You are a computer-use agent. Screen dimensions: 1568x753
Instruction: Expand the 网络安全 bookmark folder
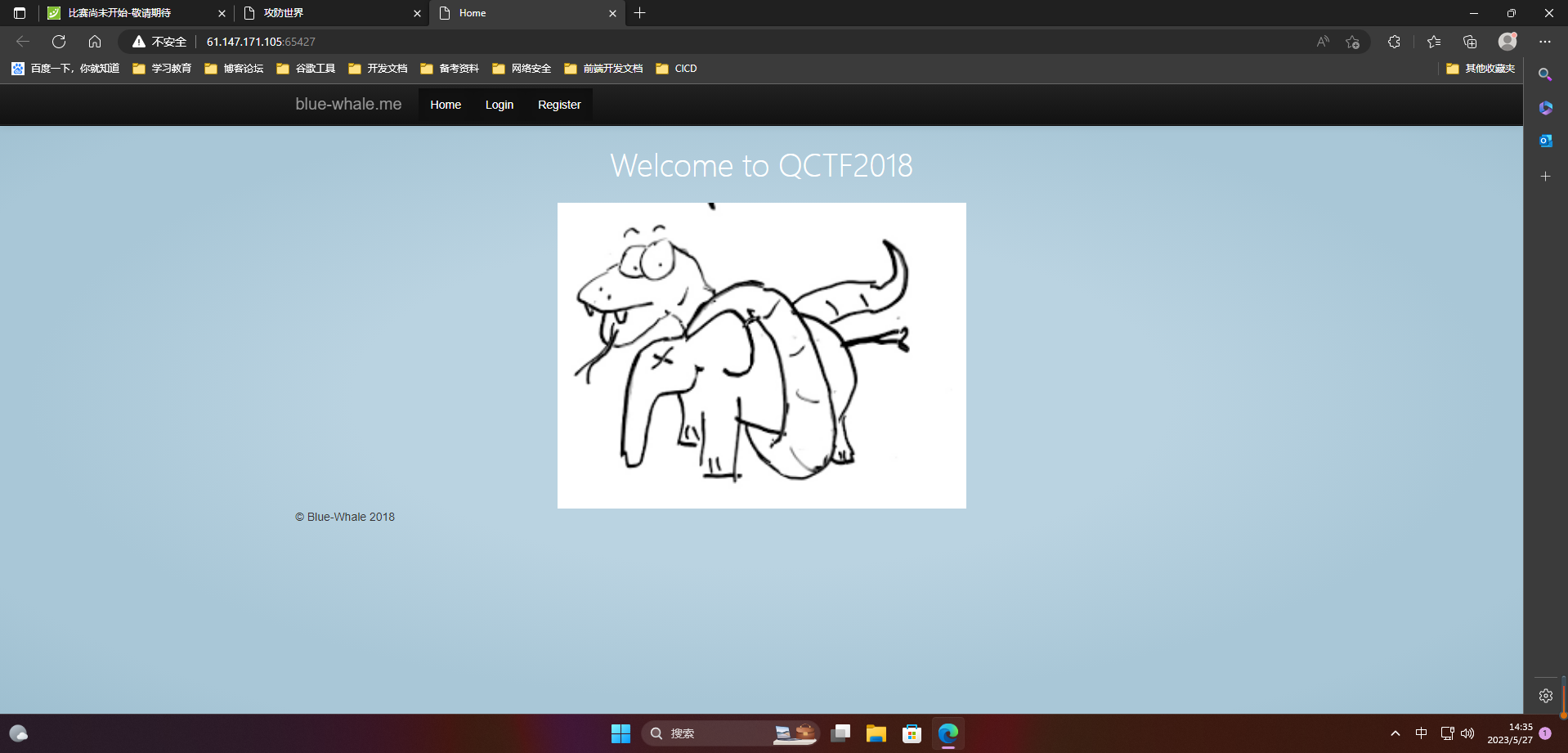[522, 69]
